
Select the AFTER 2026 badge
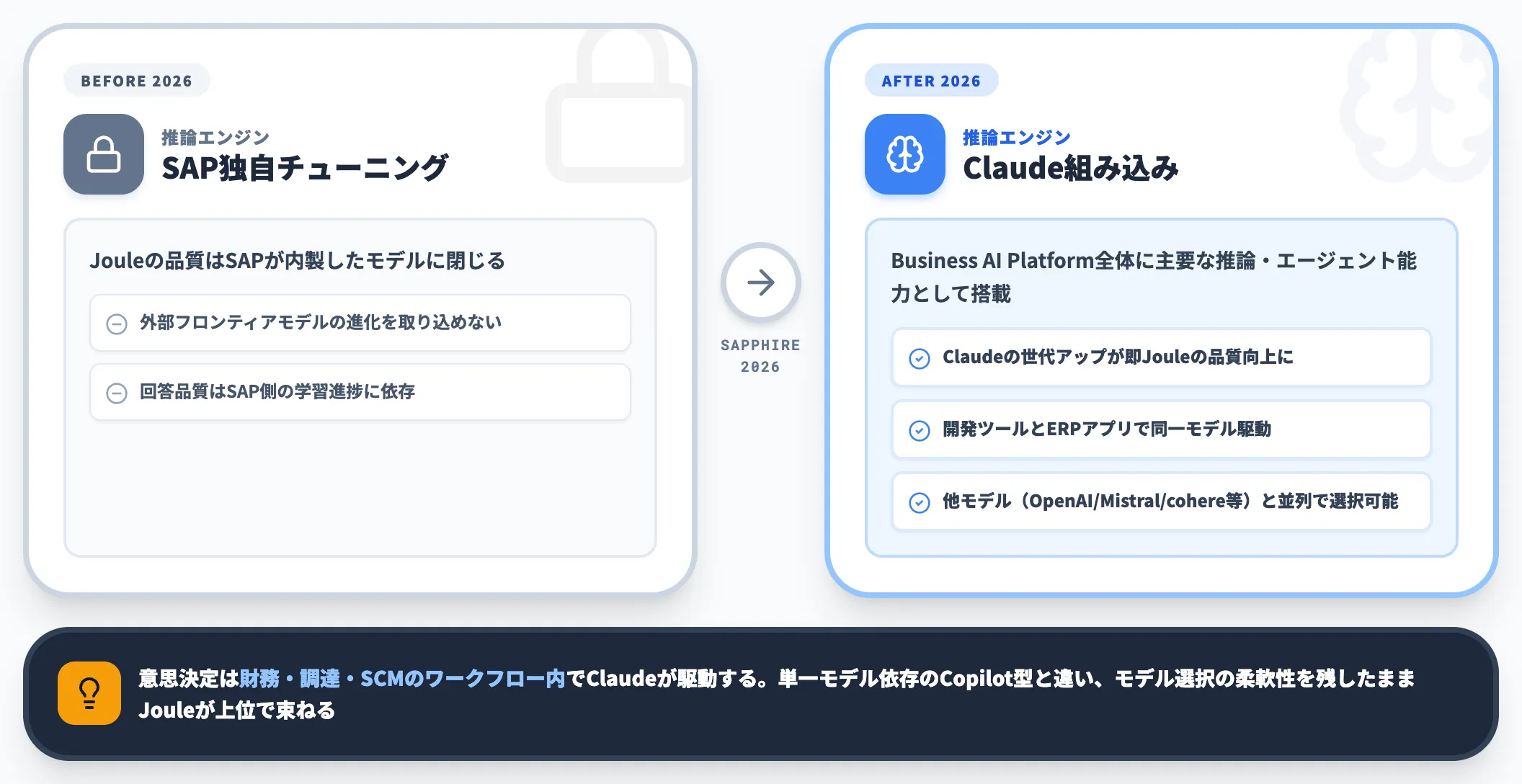pos(931,81)
